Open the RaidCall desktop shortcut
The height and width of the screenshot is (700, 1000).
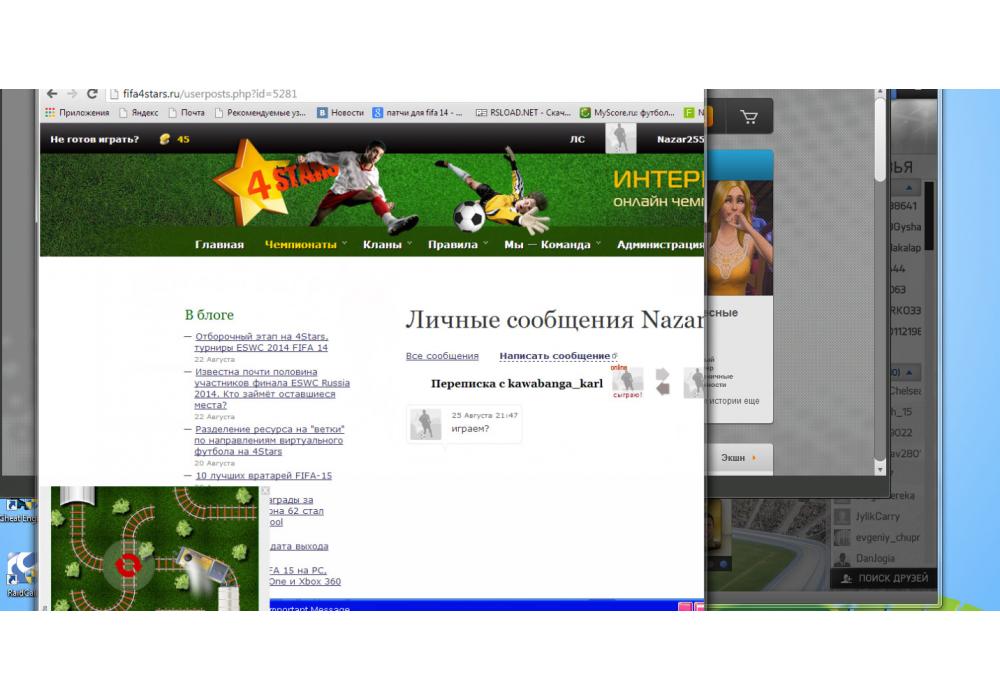[20, 574]
